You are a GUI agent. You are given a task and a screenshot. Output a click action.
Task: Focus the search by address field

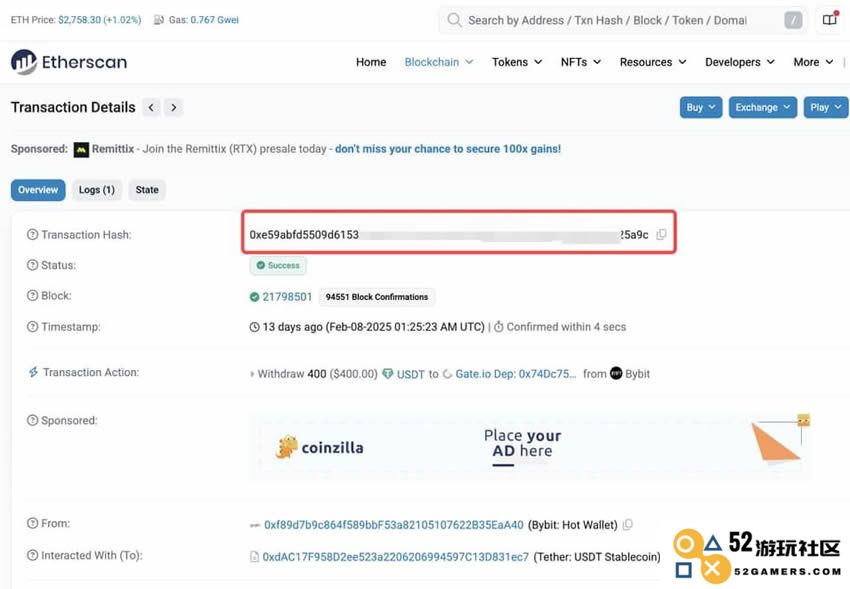pos(622,21)
